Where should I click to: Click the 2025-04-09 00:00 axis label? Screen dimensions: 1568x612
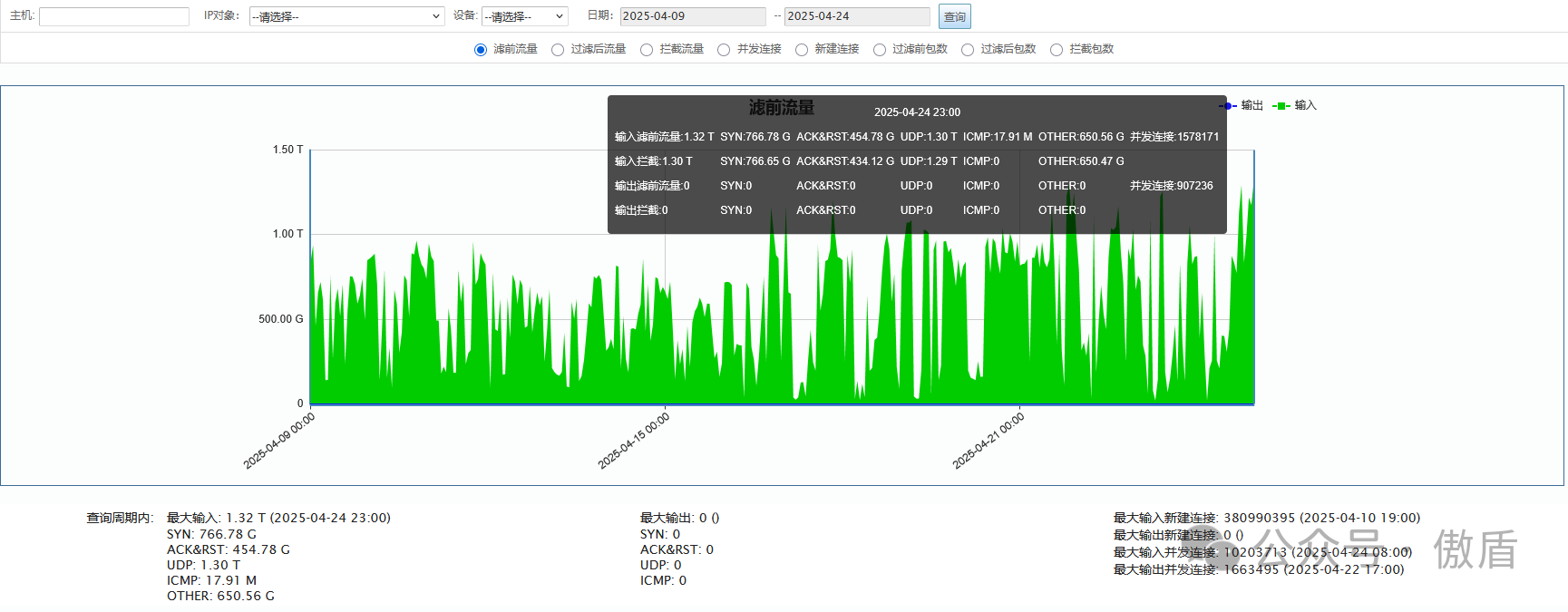pyautogui.click(x=279, y=441)
